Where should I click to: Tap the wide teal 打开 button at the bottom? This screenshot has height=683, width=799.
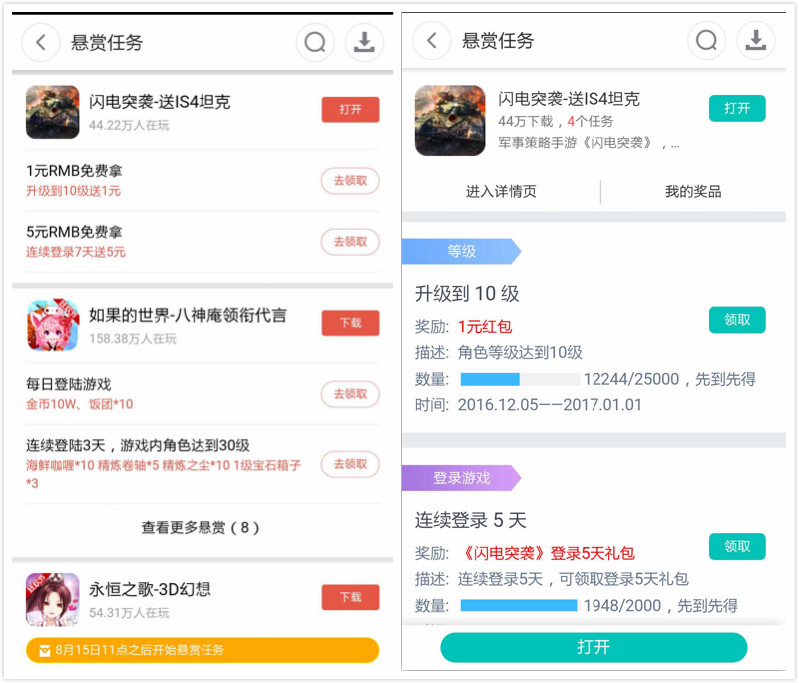(x=593, y=647)
